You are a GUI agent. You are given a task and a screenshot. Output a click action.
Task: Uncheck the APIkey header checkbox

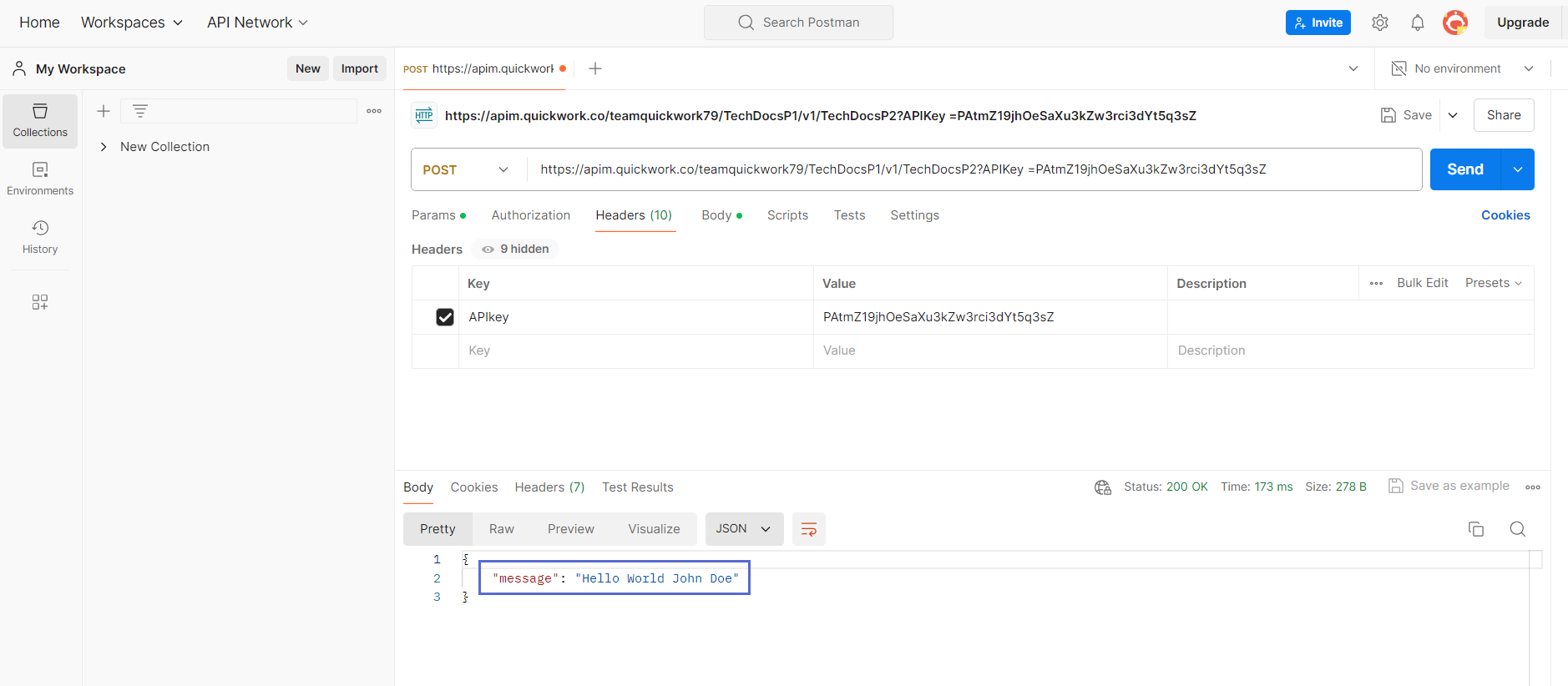click(445, 317)
